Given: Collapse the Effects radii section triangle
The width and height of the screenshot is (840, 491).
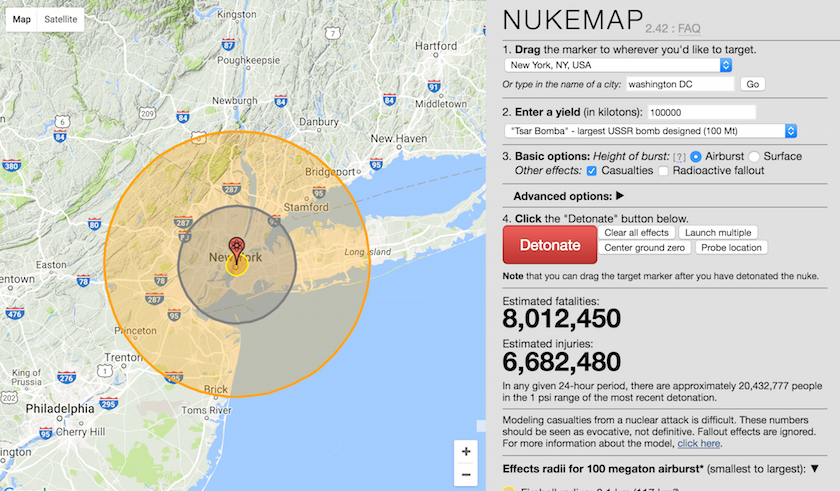Looking at the screenshot, I should pos(815,468).
